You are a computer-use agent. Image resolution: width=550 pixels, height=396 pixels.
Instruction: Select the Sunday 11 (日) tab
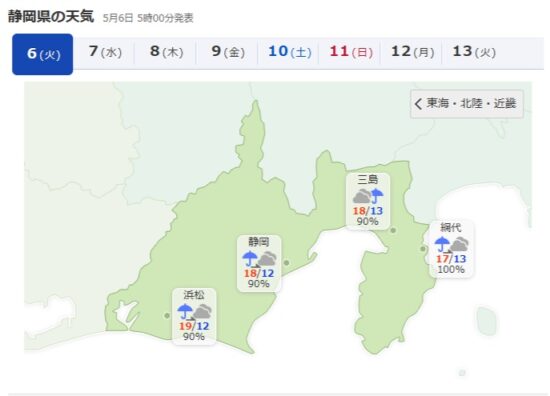pyautogui.click(x=350, y=52)
